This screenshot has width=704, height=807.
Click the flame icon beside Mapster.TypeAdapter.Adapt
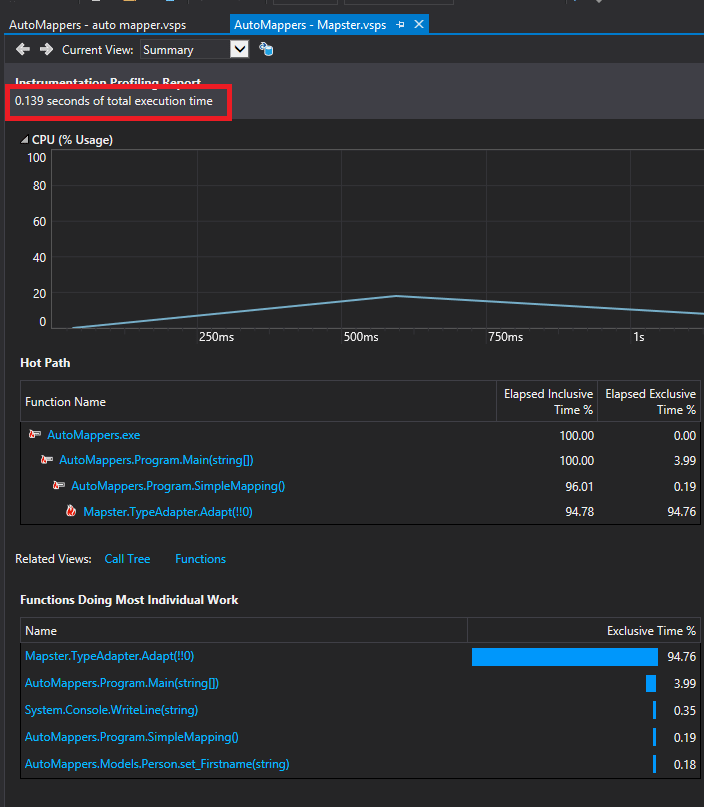click(x=71, y=511)
